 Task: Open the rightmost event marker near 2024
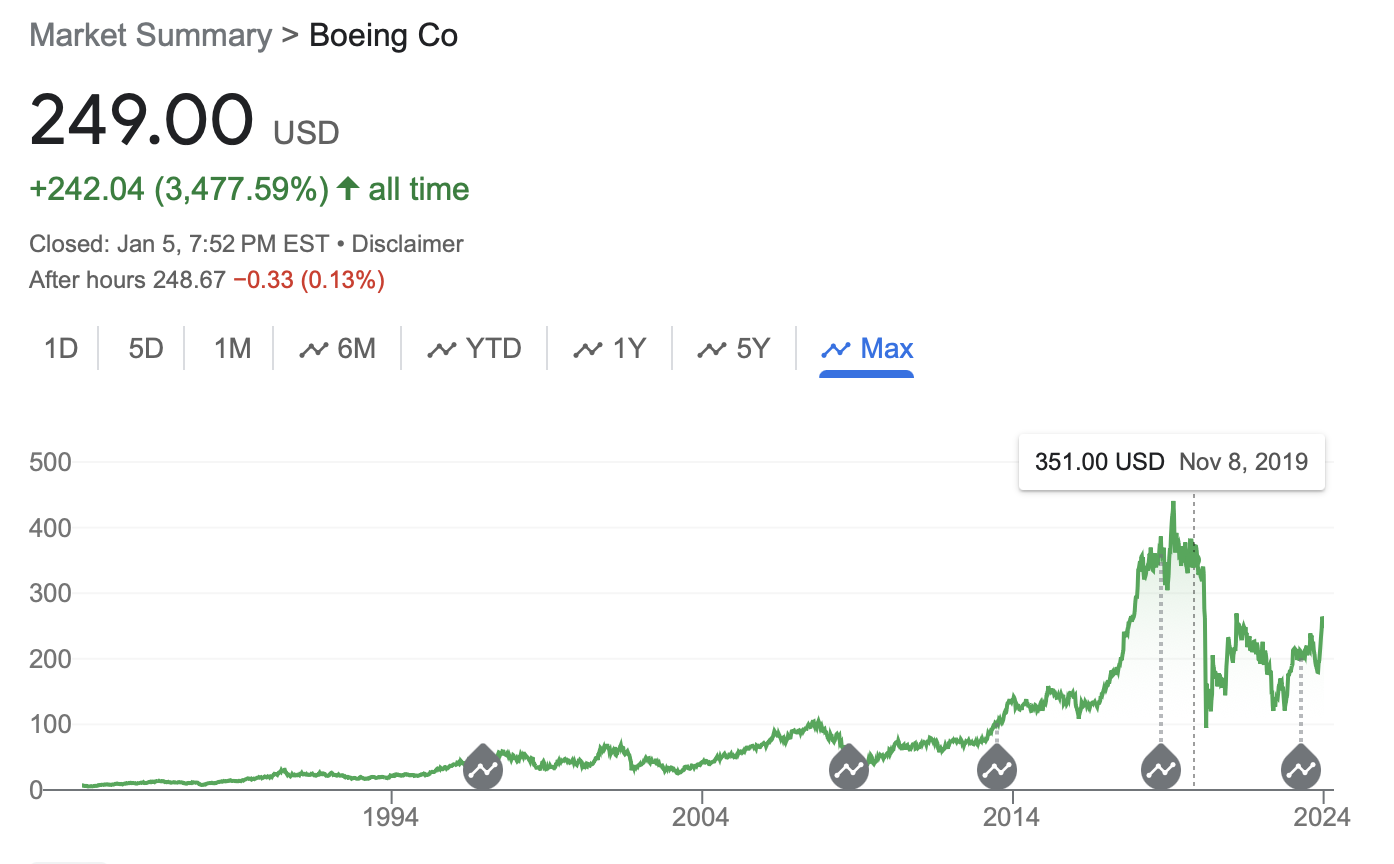(1301, 769)
